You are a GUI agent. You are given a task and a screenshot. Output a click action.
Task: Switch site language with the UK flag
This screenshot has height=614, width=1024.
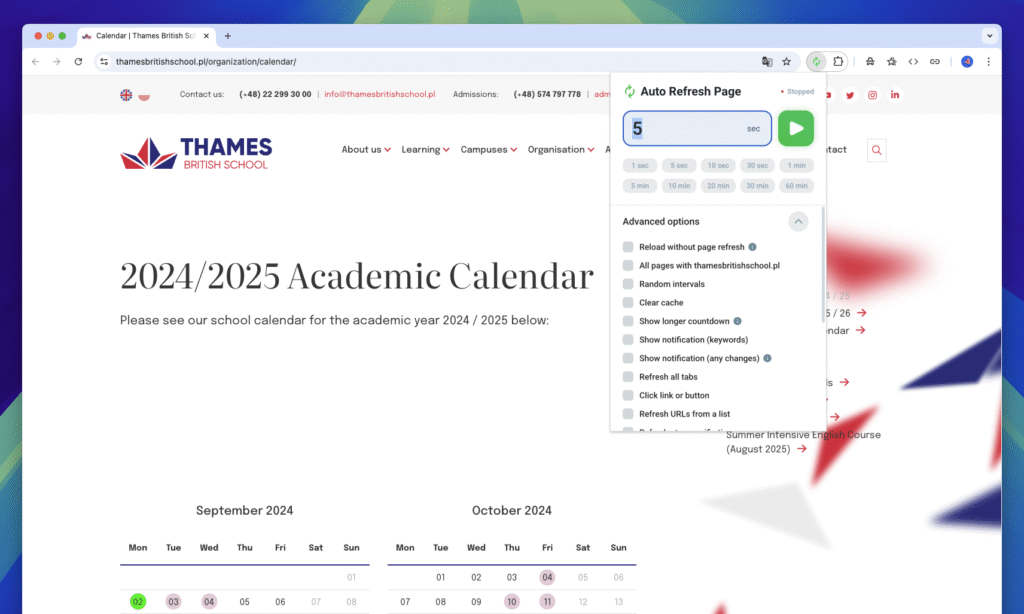[x=126, y=95]
